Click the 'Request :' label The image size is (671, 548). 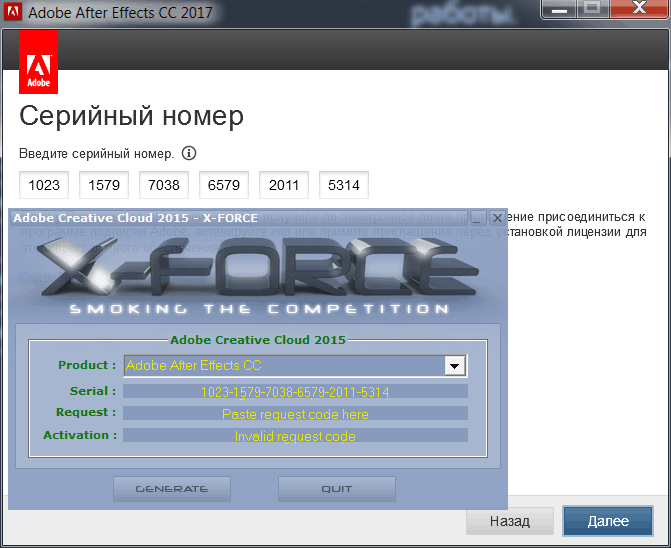[x=86, y=412]
